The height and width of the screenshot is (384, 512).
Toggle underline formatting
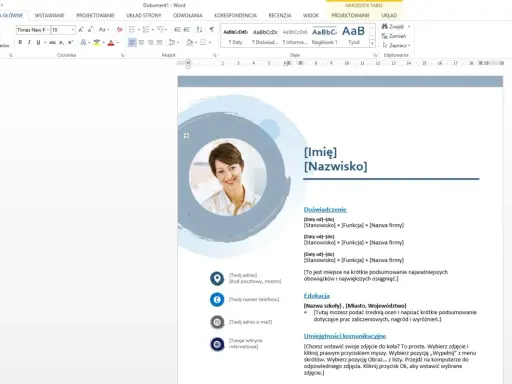(38, 42)
